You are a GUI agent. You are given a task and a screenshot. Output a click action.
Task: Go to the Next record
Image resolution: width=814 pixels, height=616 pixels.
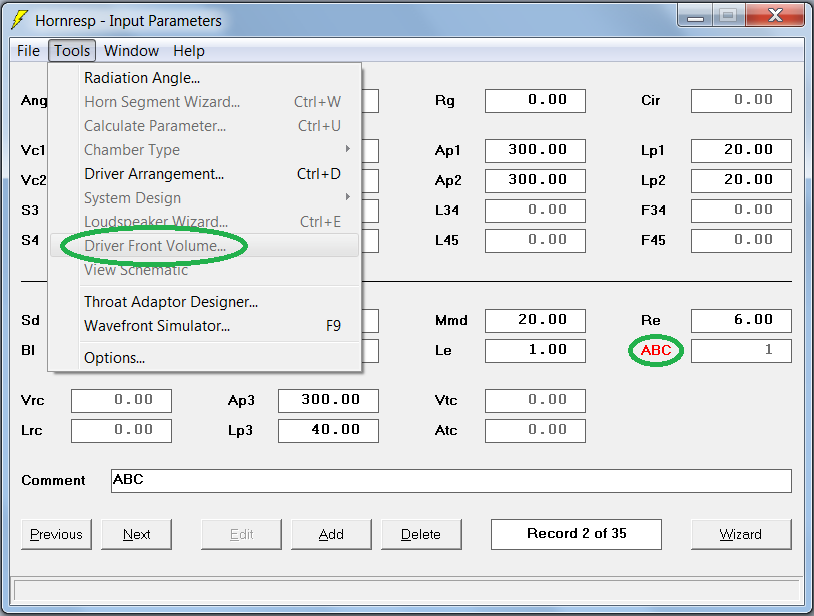[x=136, y=534]
